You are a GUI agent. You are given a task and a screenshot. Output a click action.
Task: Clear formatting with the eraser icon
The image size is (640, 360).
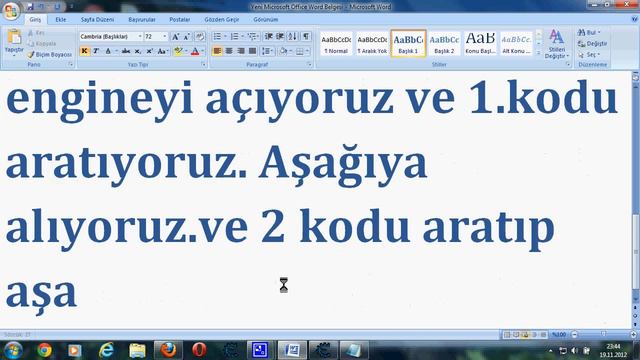[200, 37]
